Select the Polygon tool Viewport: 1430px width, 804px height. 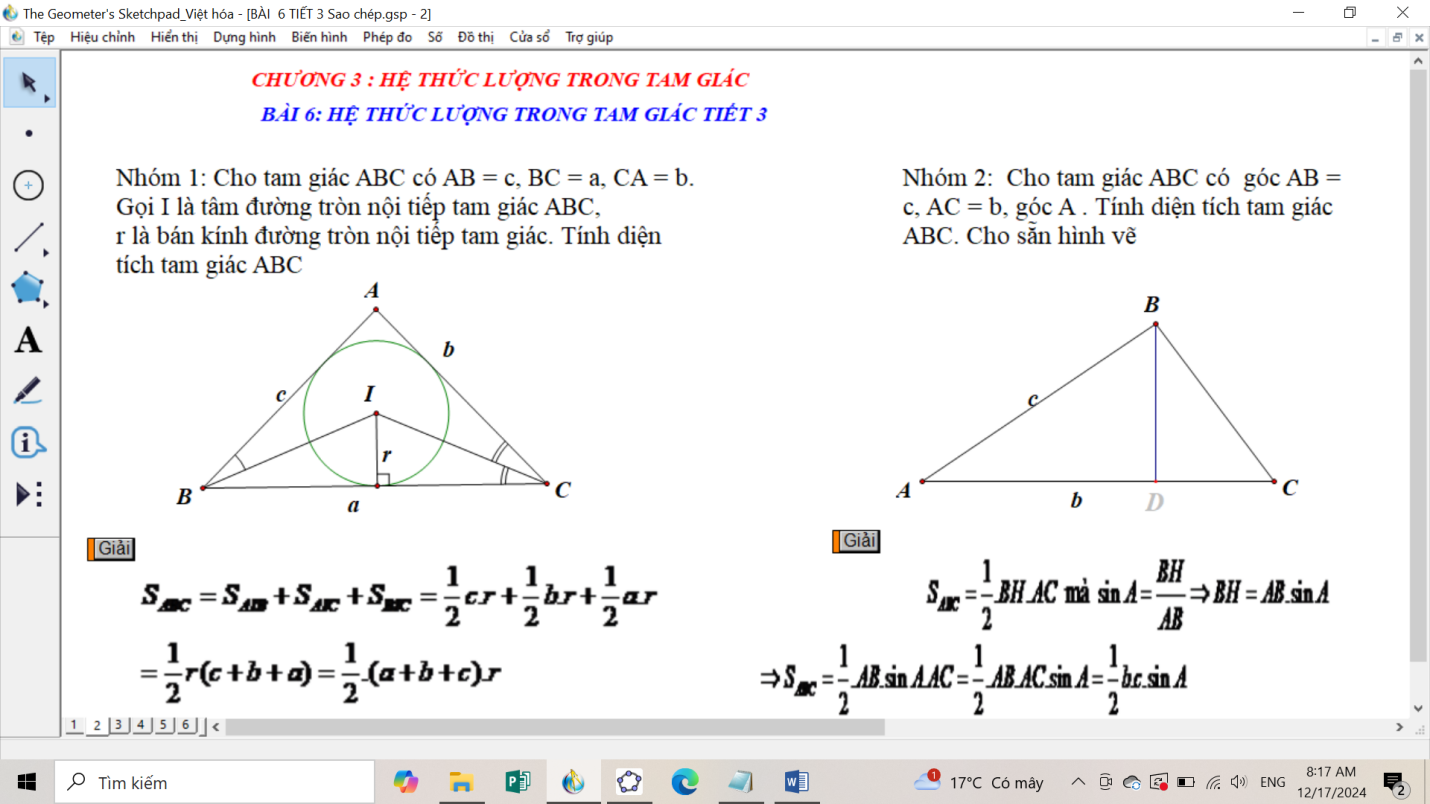tap(28, 289)
